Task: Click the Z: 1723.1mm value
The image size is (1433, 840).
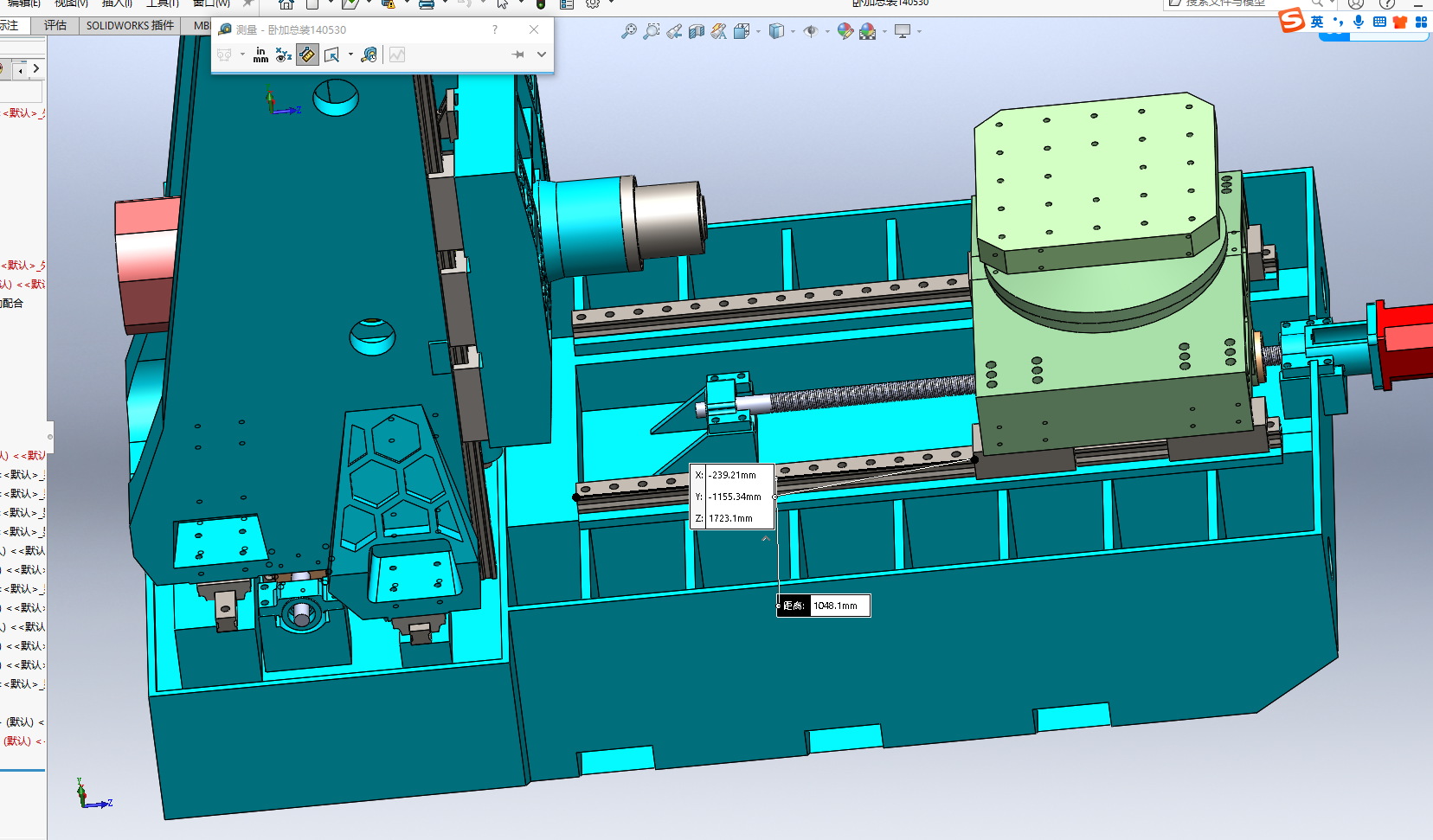Action: coord(731,518)
